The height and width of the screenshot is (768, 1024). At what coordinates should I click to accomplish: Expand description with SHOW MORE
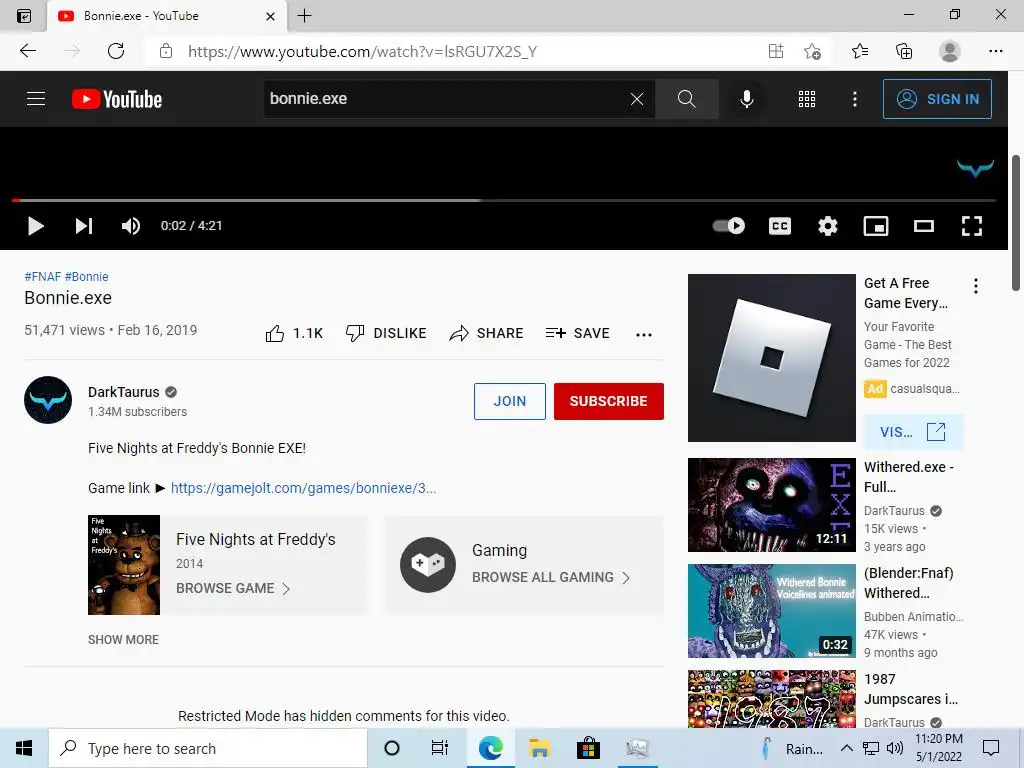(x=123, y=639)
